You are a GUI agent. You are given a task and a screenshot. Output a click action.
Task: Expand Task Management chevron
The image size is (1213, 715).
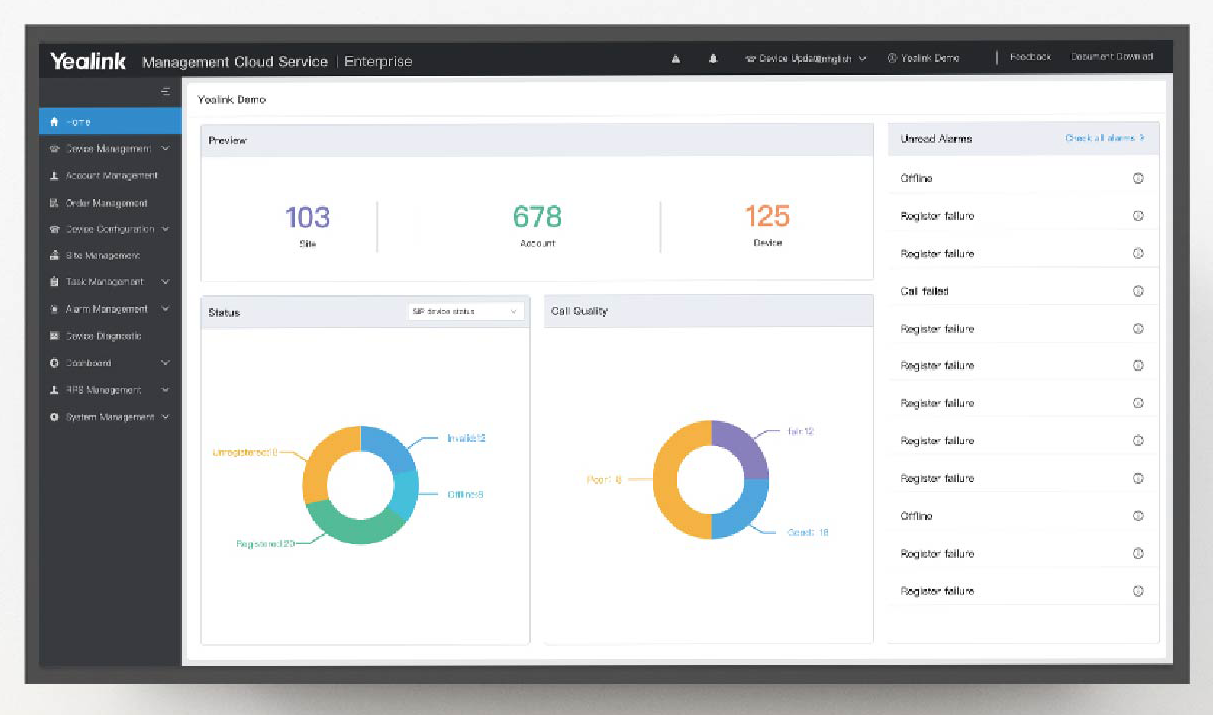pyautogui.click(x=165, y=282)
